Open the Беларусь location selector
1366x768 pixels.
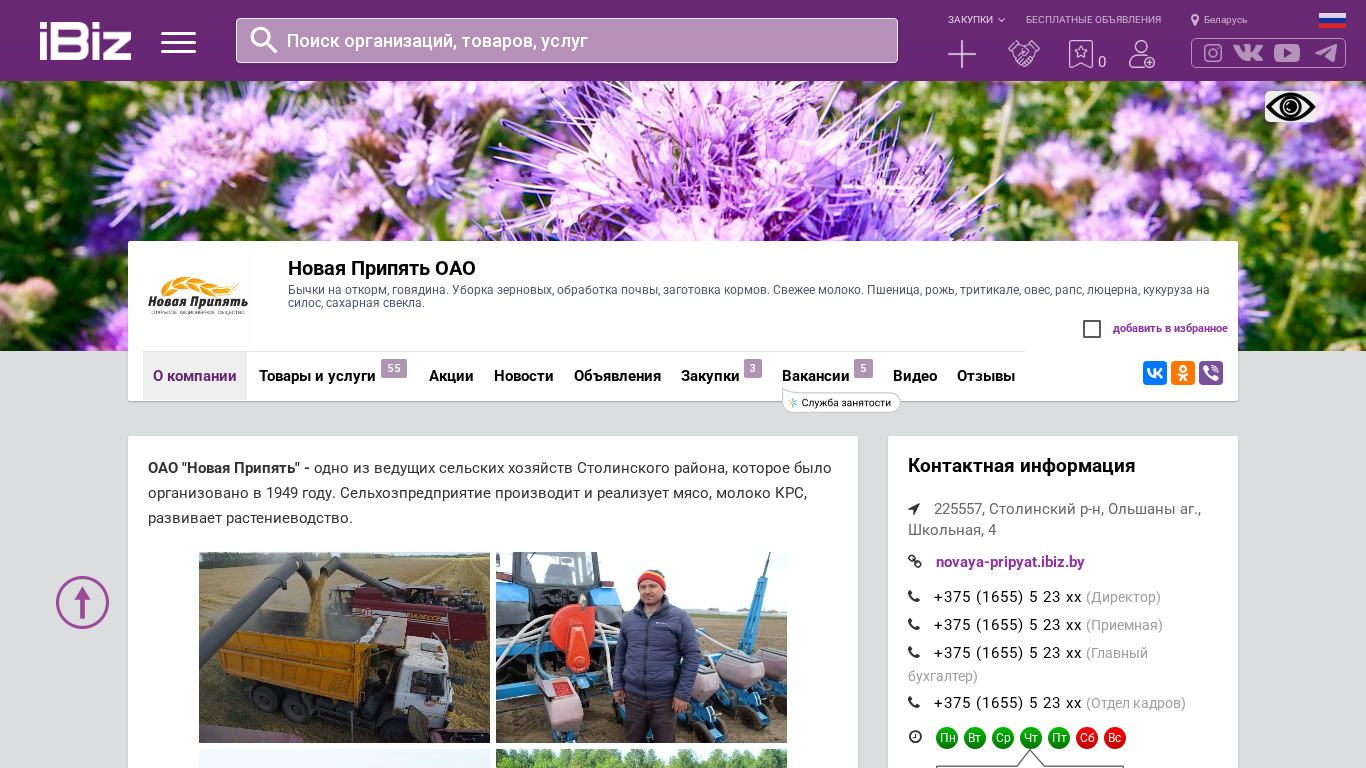point(1218,20)
